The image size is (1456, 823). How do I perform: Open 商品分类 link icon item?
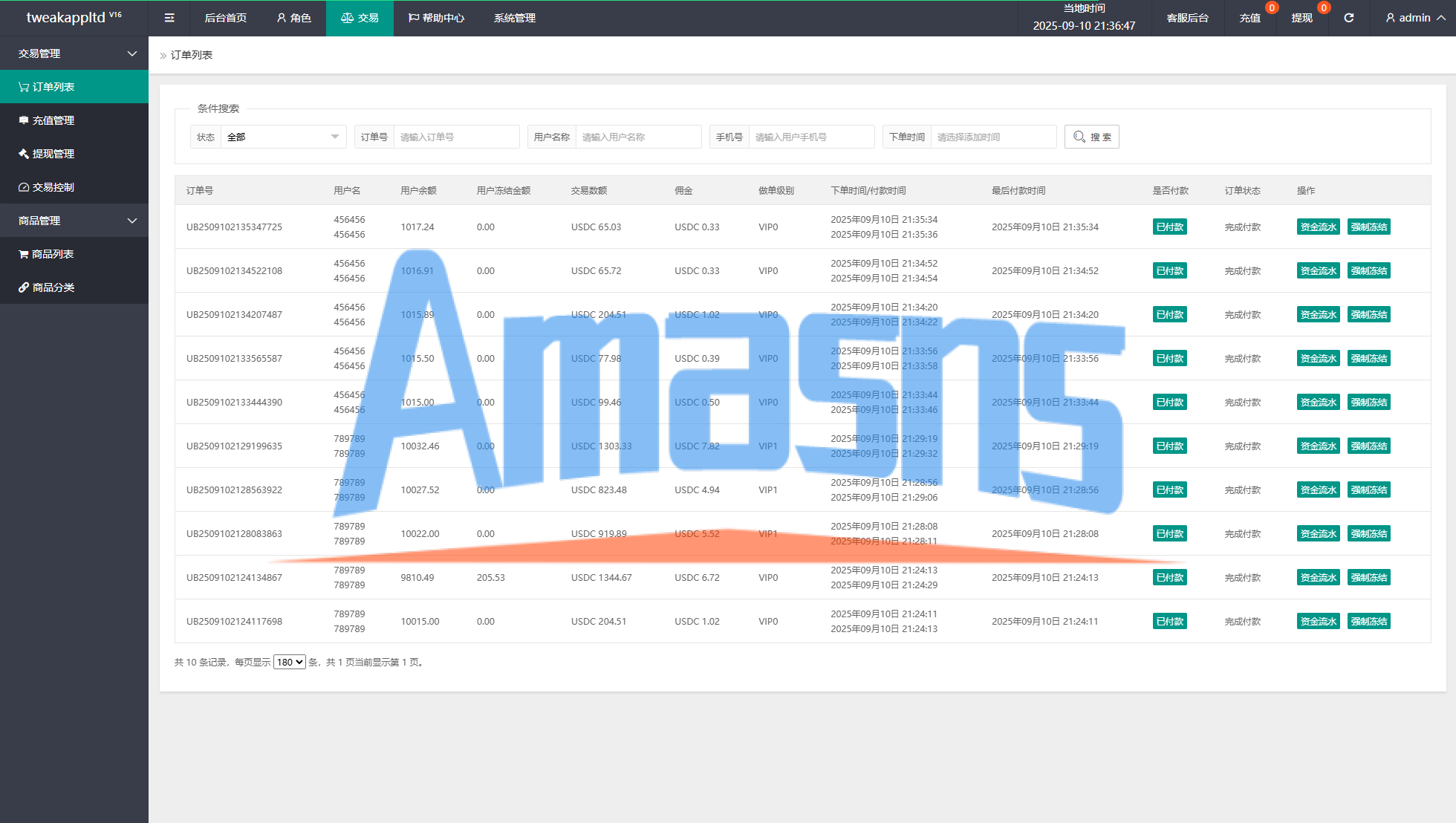[46, 287]
